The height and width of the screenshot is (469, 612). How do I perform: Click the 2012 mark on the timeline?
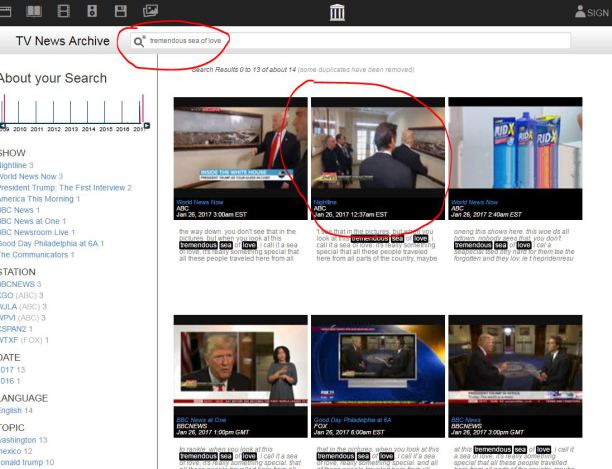(x=54, y=129)
